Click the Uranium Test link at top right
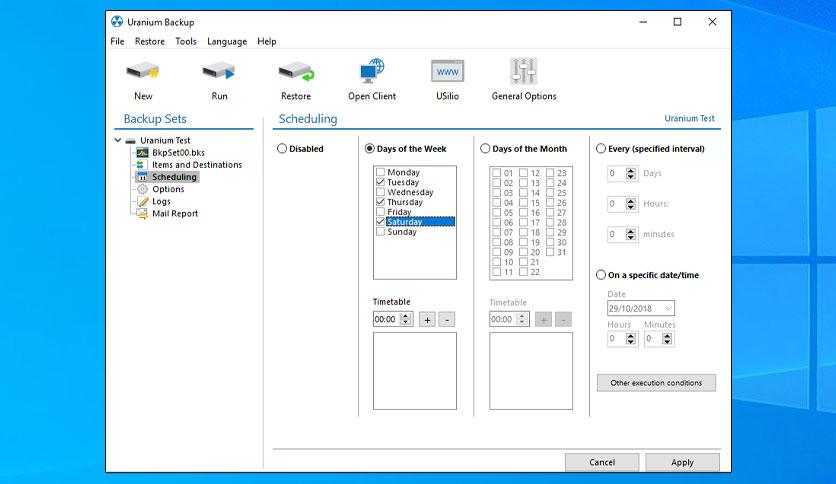This screenshot has width=836, height=484. (x=689, y=118)
